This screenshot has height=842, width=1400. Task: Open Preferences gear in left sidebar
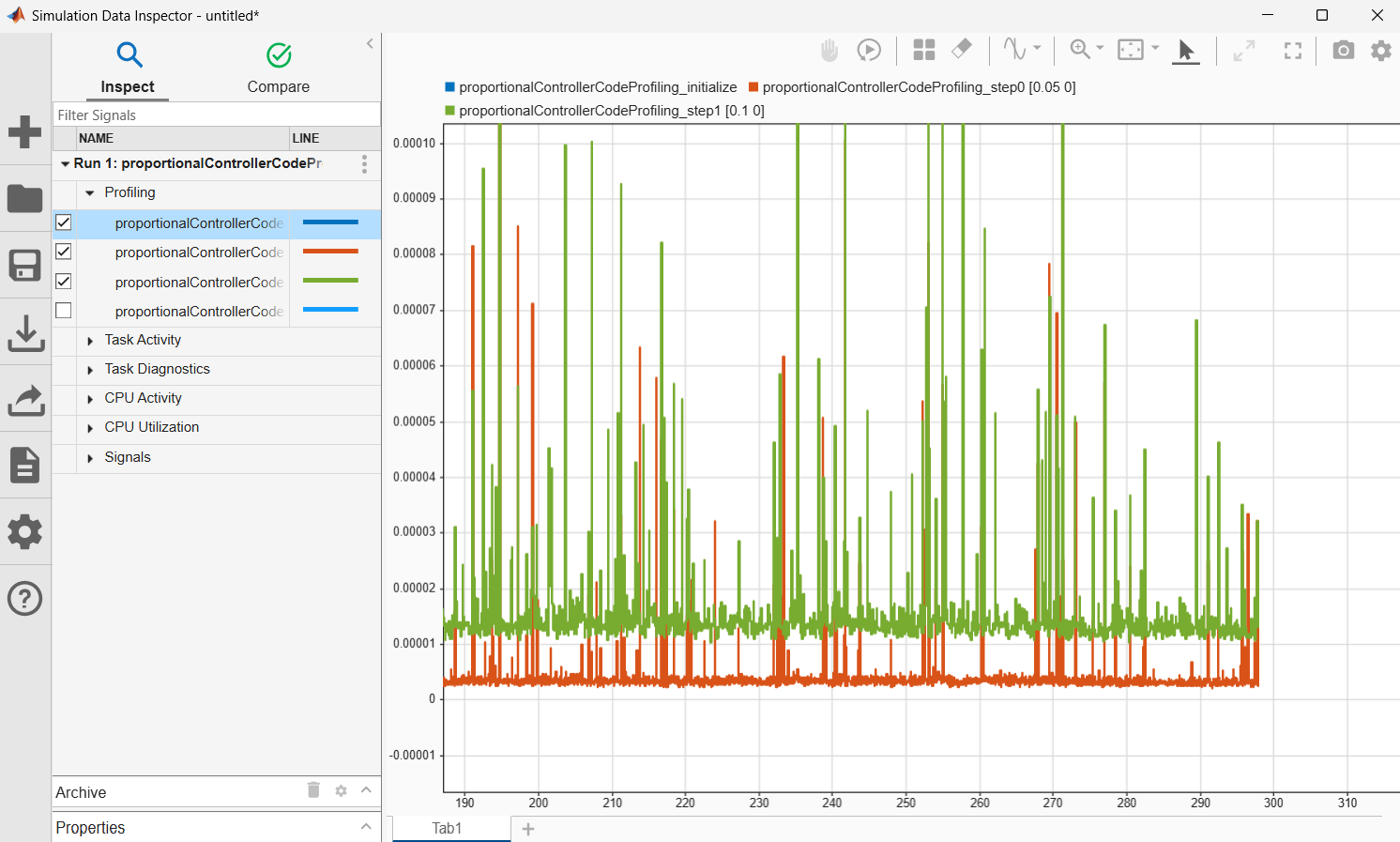pos(25,532)
